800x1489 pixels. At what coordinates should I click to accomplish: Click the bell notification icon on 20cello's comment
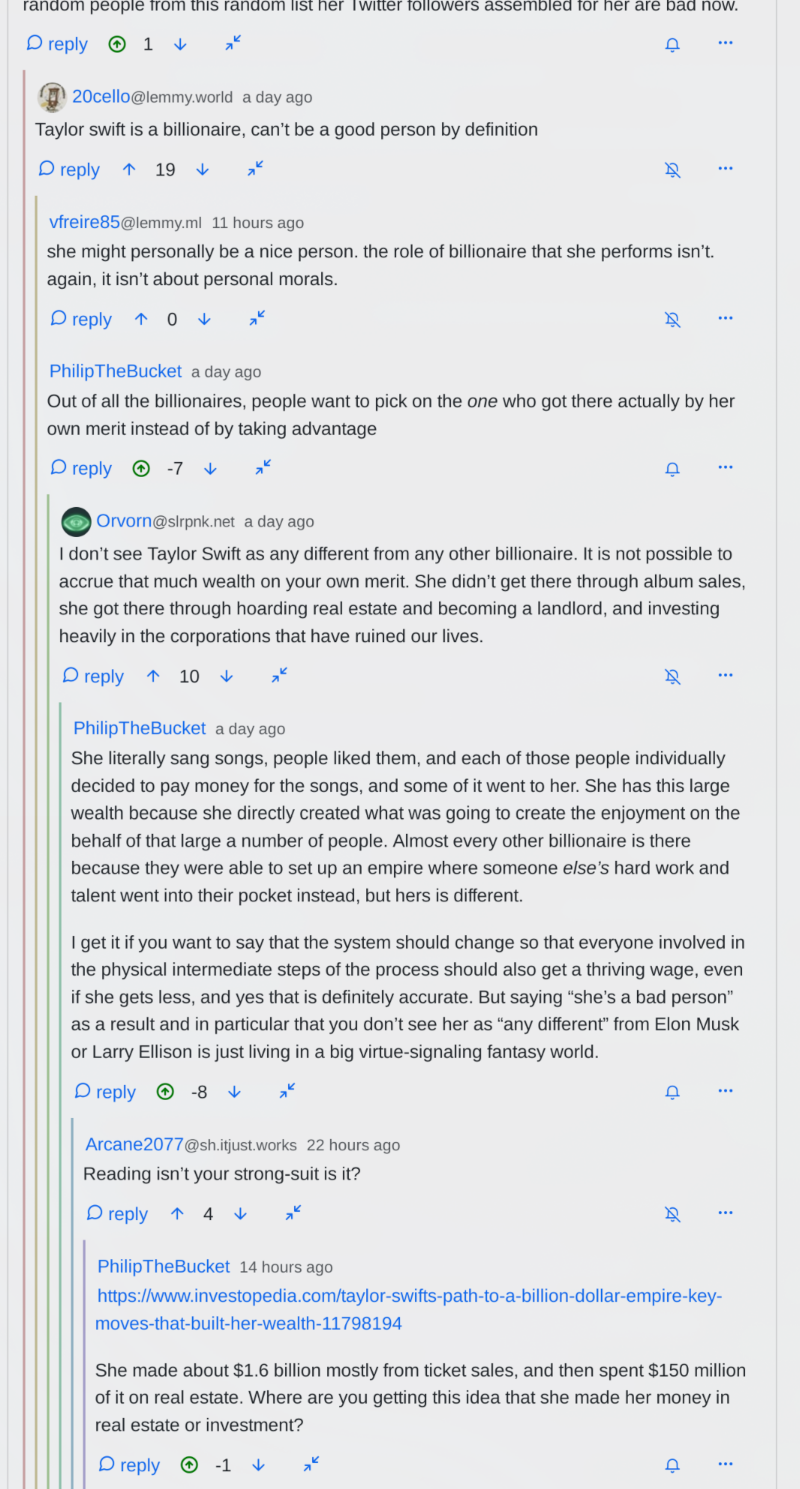click(x=672, y=169)
